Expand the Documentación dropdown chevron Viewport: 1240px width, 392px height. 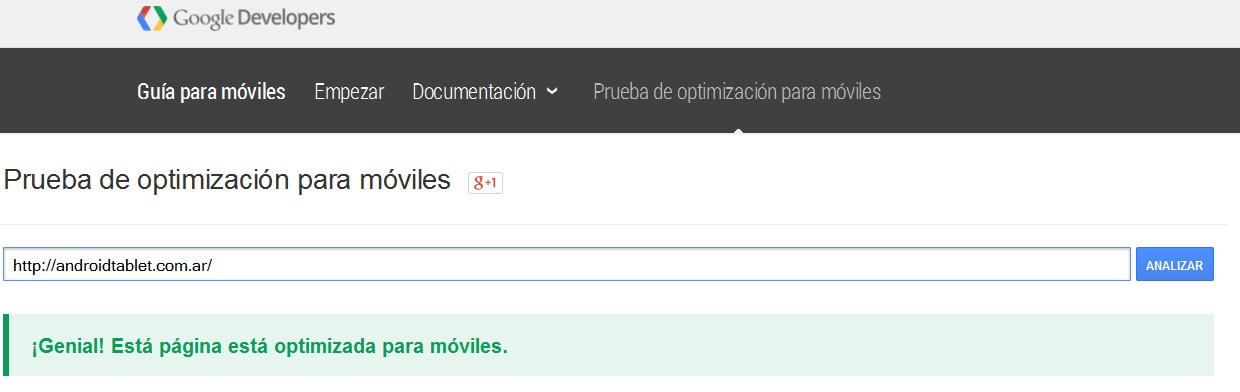(x=553, y=92)
